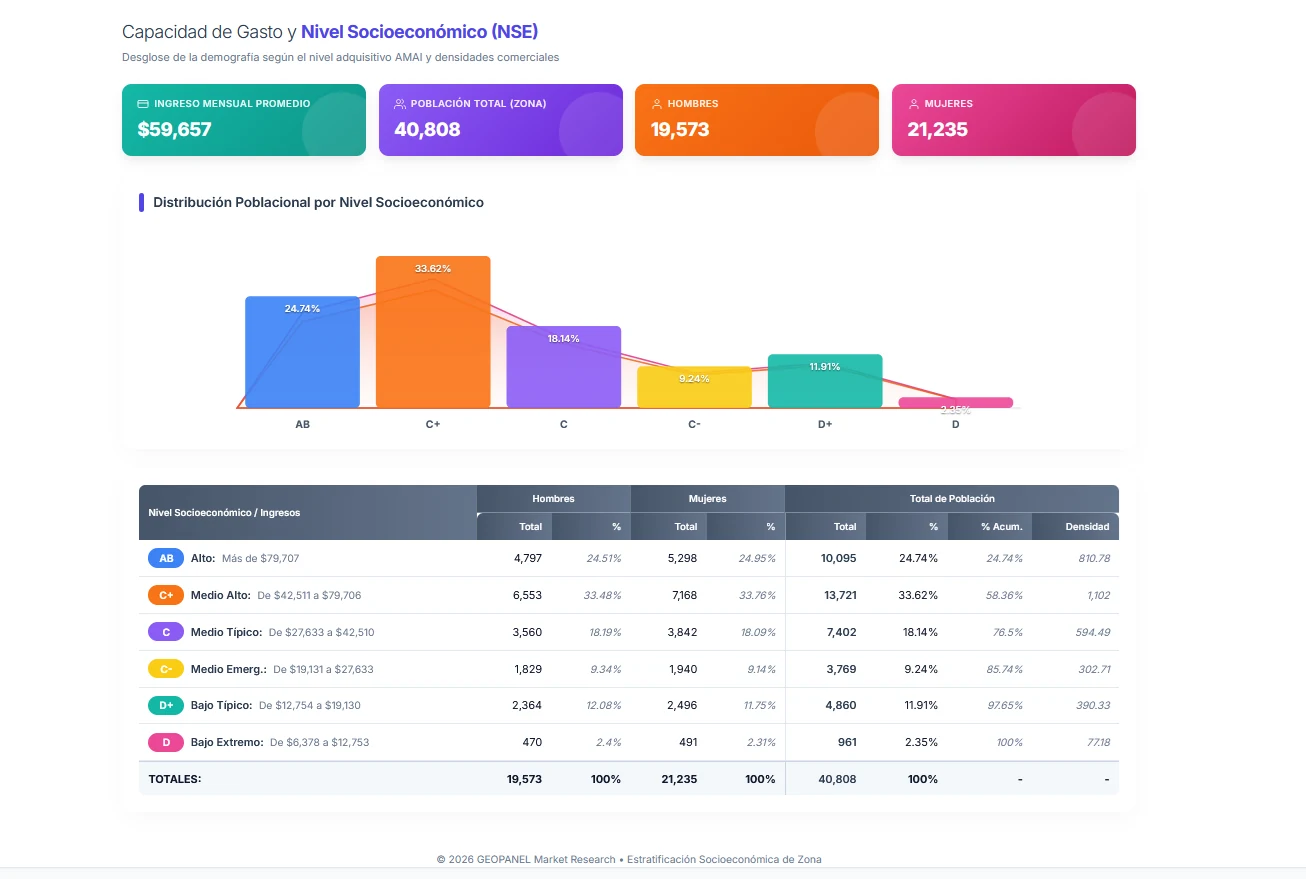The width and height of the screenshot is (1306, 879).
Task: Select the orange C+ bar in the chart
Action: coord(433,332)
